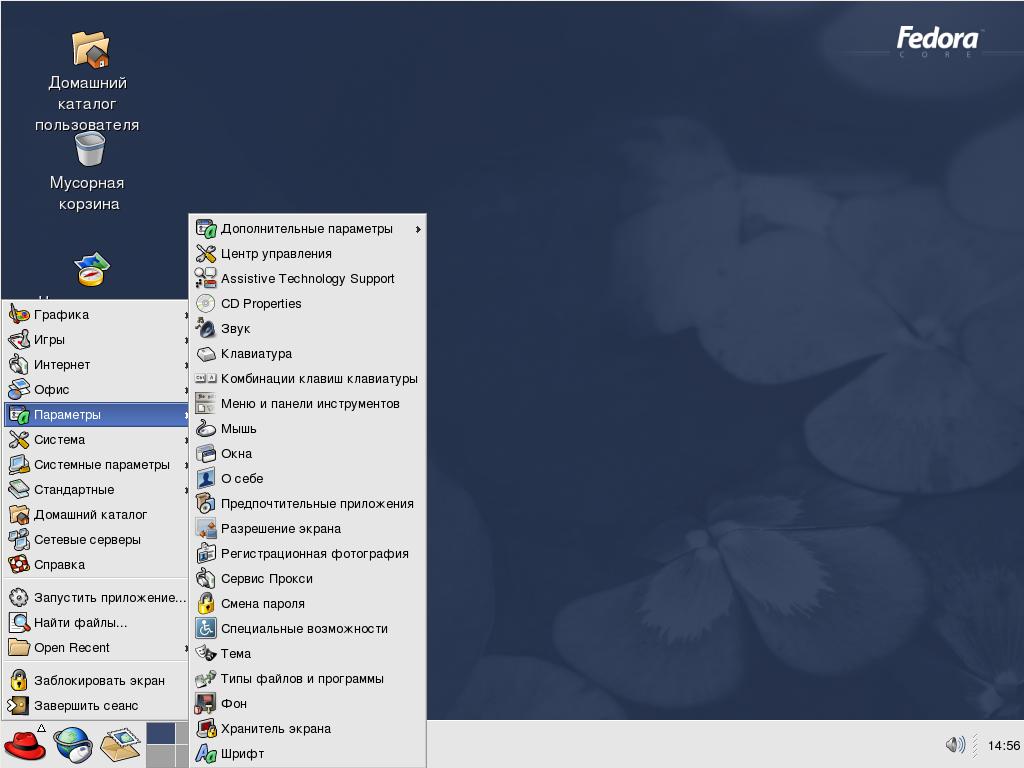Expand the Графика submenu

[96, 314]
